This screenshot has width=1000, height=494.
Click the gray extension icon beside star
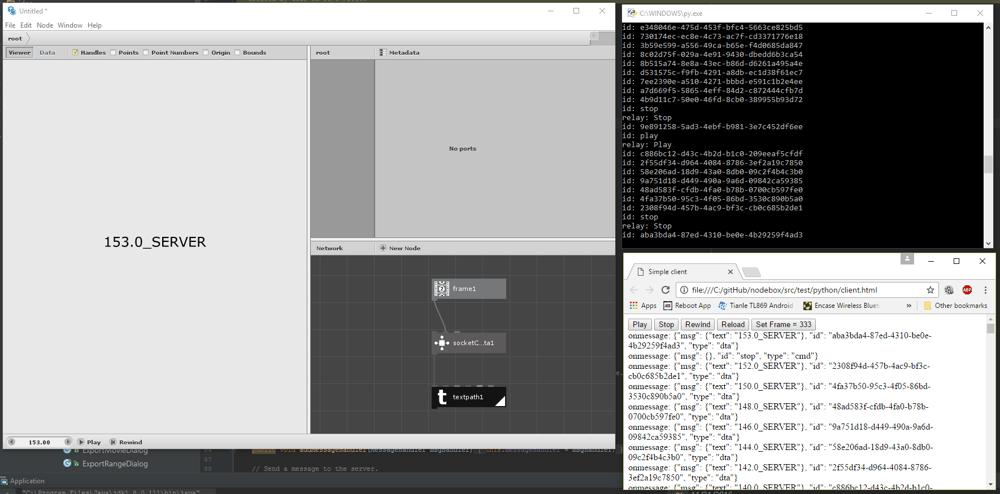click(950, 289)
